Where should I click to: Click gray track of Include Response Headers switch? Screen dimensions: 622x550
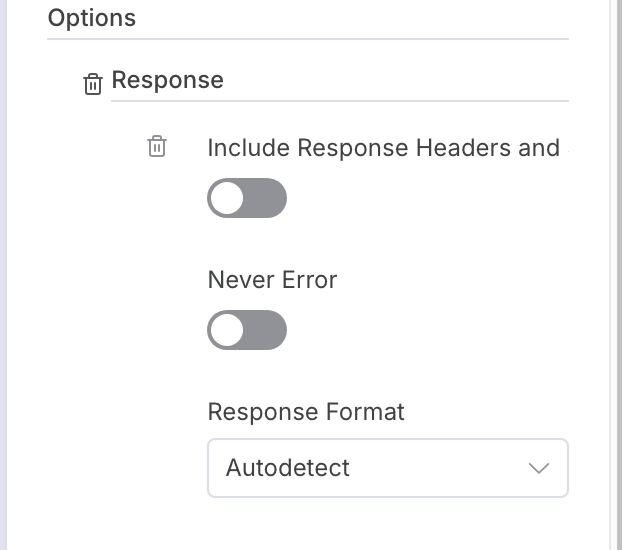pyautogui.click(x=266, y=198)
